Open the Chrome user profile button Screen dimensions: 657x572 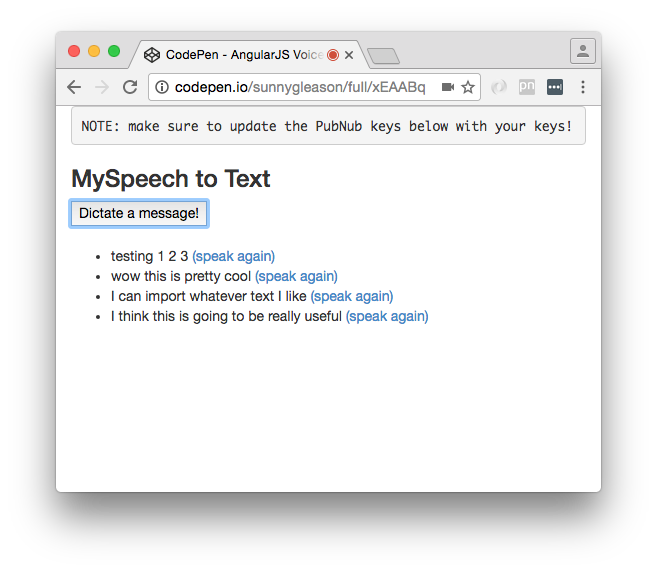[x=582, y=51]
